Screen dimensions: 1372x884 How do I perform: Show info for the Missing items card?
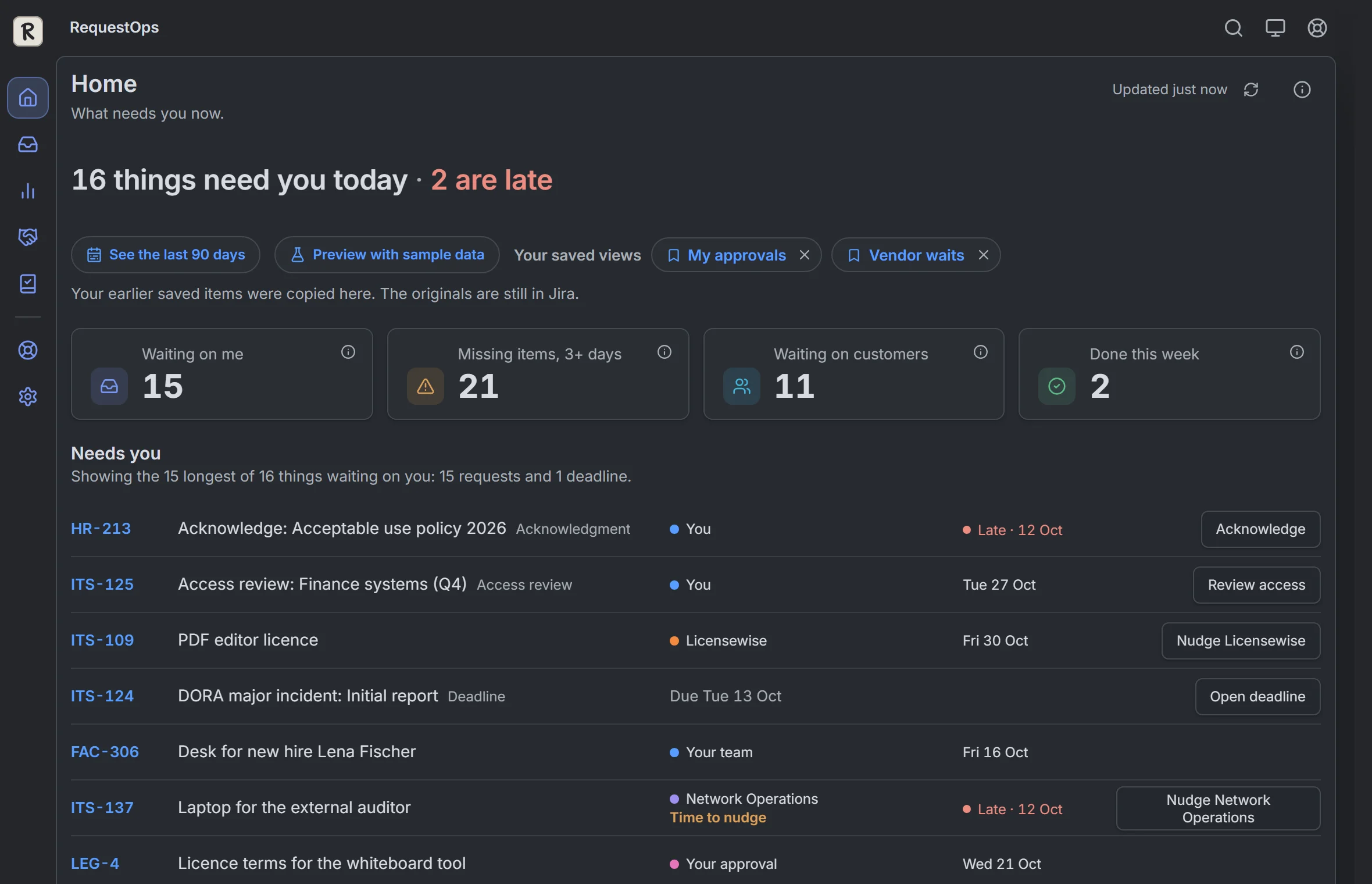664,352
